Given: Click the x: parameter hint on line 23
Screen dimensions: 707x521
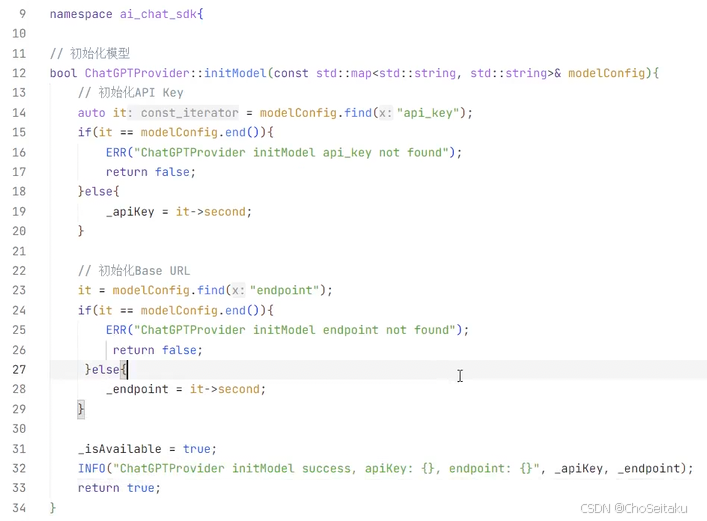Looking at the screenshot, I should tap(238, 290).
